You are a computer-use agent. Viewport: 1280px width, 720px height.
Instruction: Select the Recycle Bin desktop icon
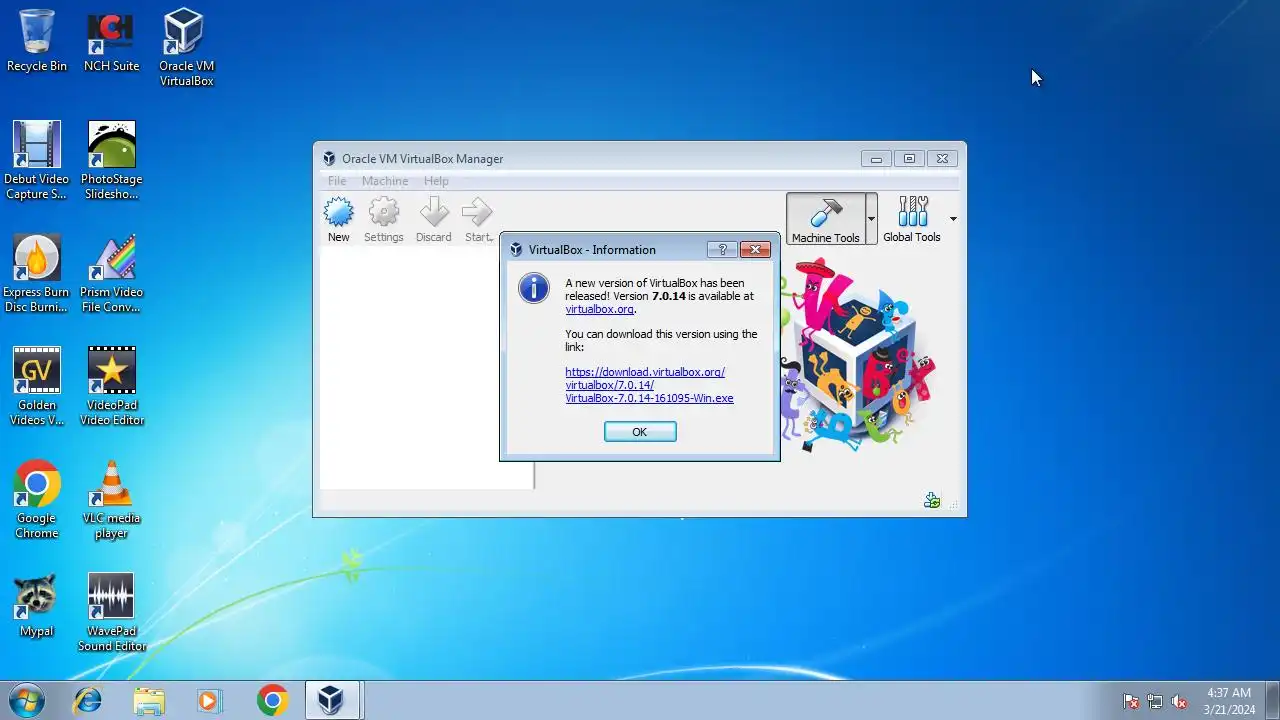(x=37, y=41)
